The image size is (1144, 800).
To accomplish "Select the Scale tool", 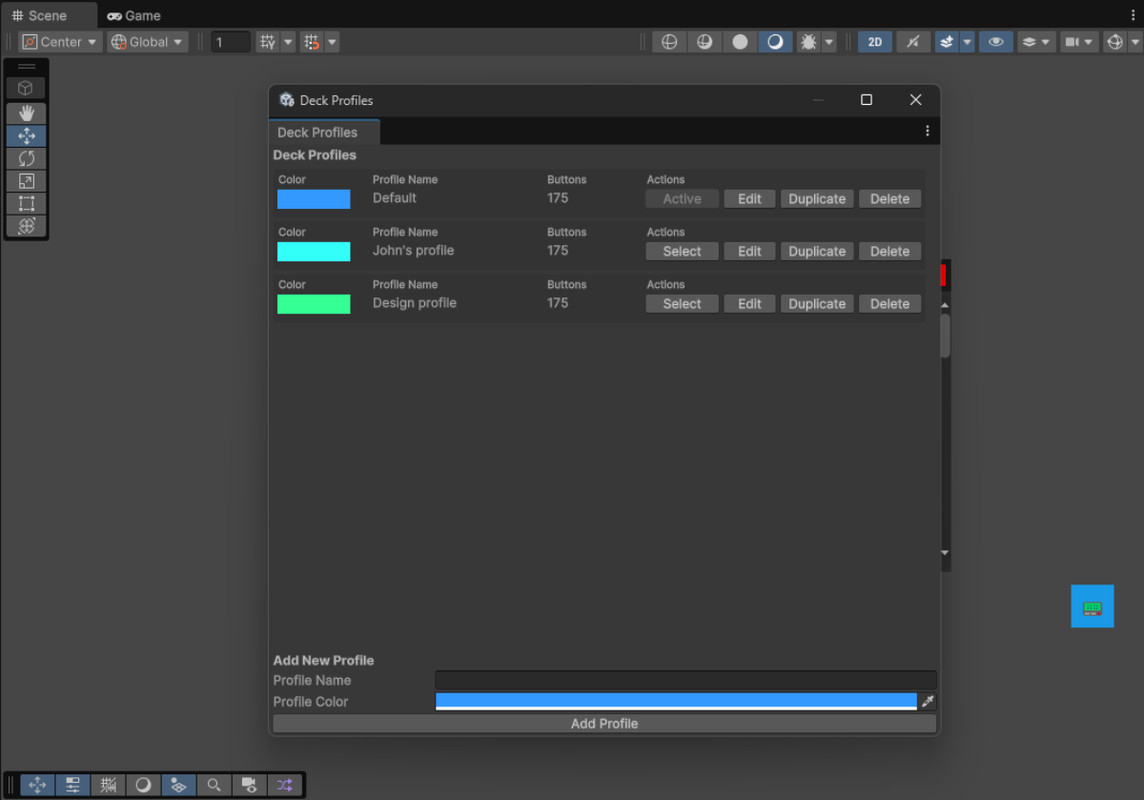I will 26,180.
